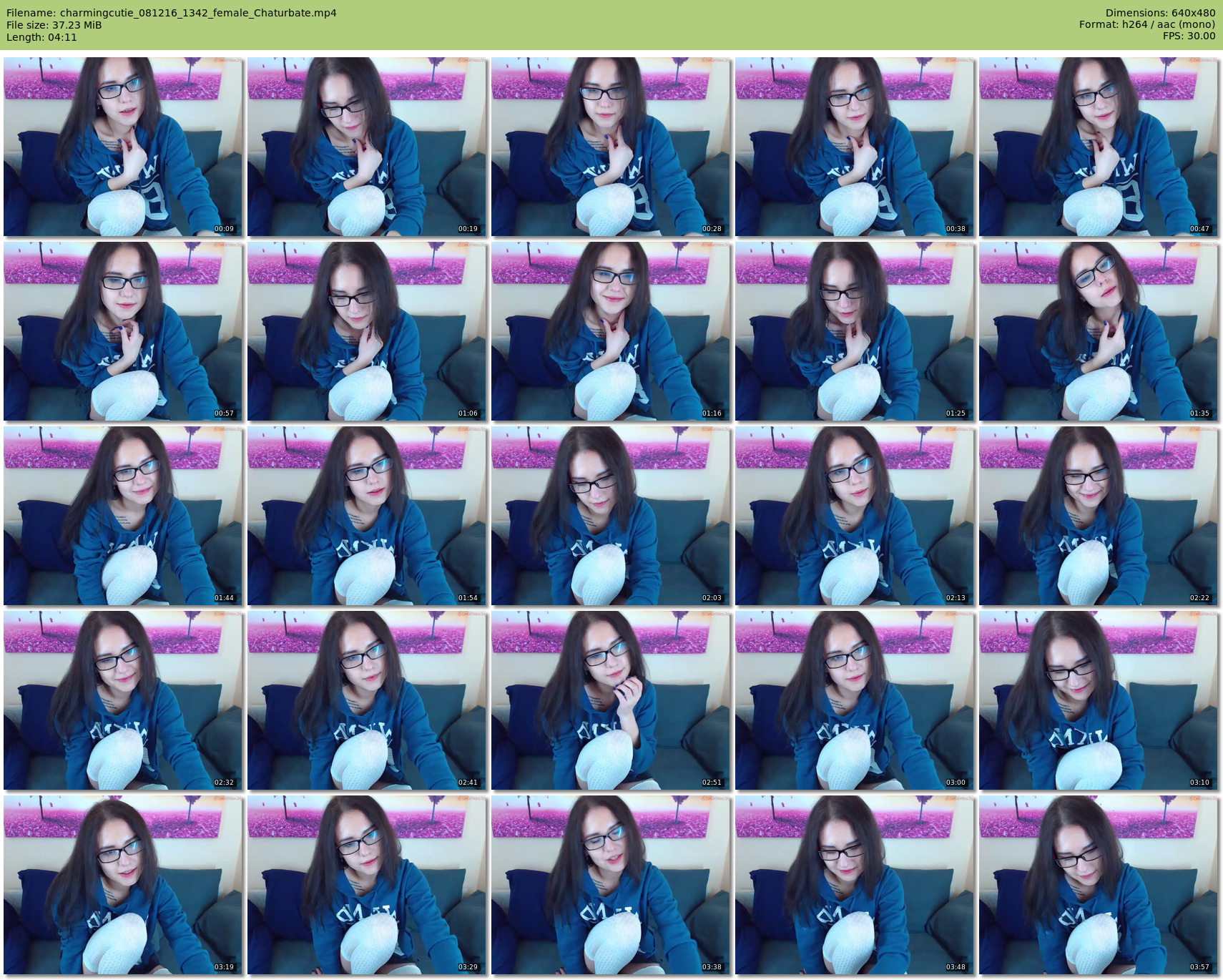
Task: Open the thumbnail stamped 02:32
Action: point(123,700)
